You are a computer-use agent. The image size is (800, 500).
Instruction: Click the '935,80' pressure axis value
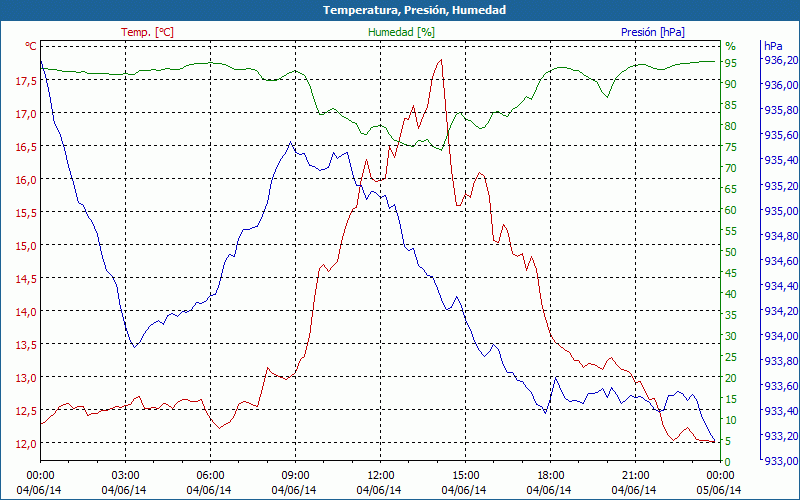[x=780, y=110]
